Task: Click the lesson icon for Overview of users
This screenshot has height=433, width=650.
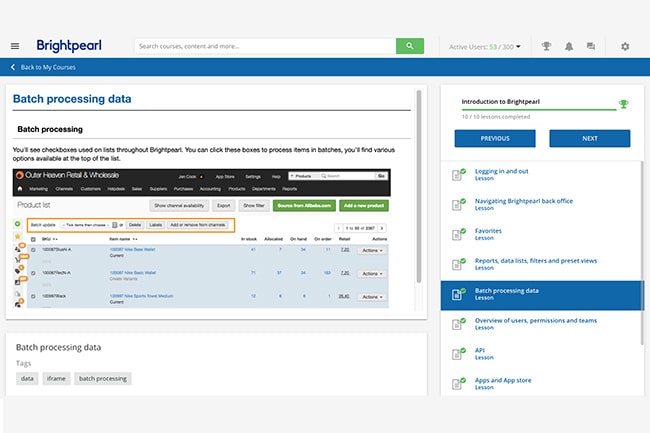Action: click(x=458, y=324)
